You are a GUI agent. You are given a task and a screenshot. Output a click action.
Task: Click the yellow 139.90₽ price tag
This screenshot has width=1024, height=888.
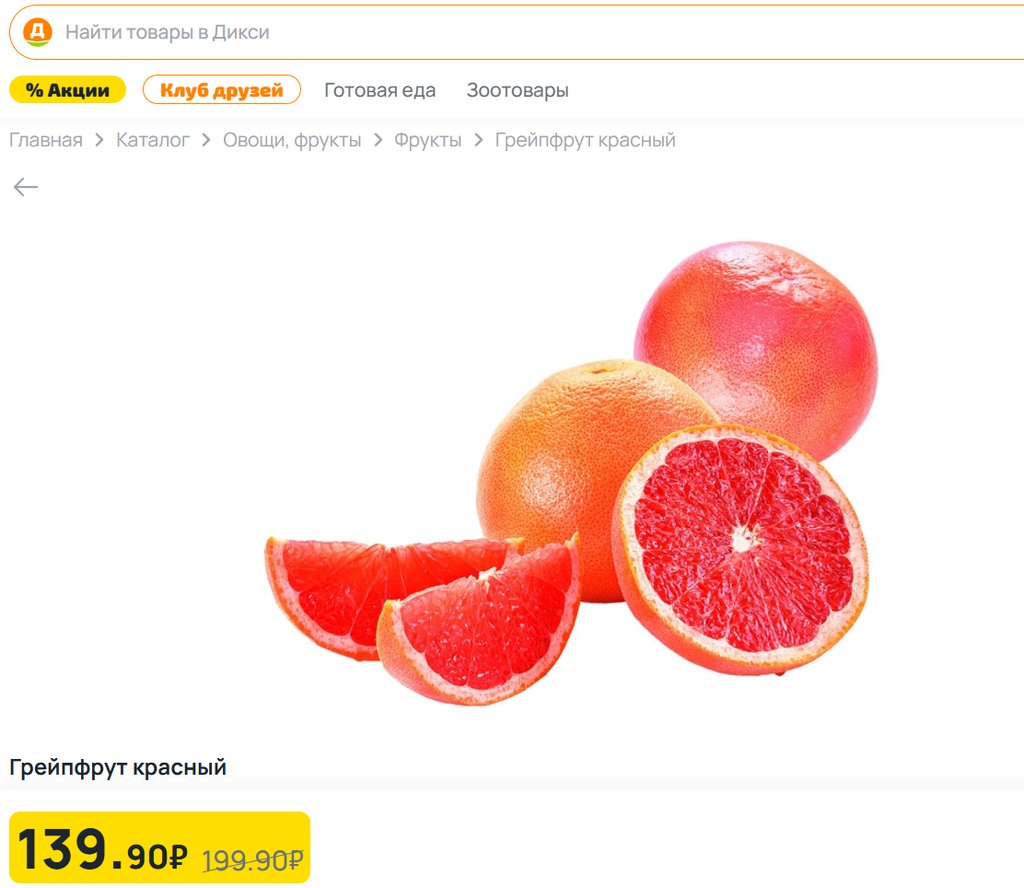tap(159, 848)
